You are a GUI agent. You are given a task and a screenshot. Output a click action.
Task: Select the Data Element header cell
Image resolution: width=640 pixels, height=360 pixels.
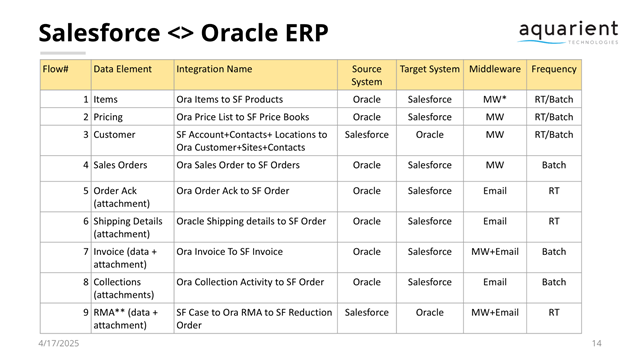[132, 75]
